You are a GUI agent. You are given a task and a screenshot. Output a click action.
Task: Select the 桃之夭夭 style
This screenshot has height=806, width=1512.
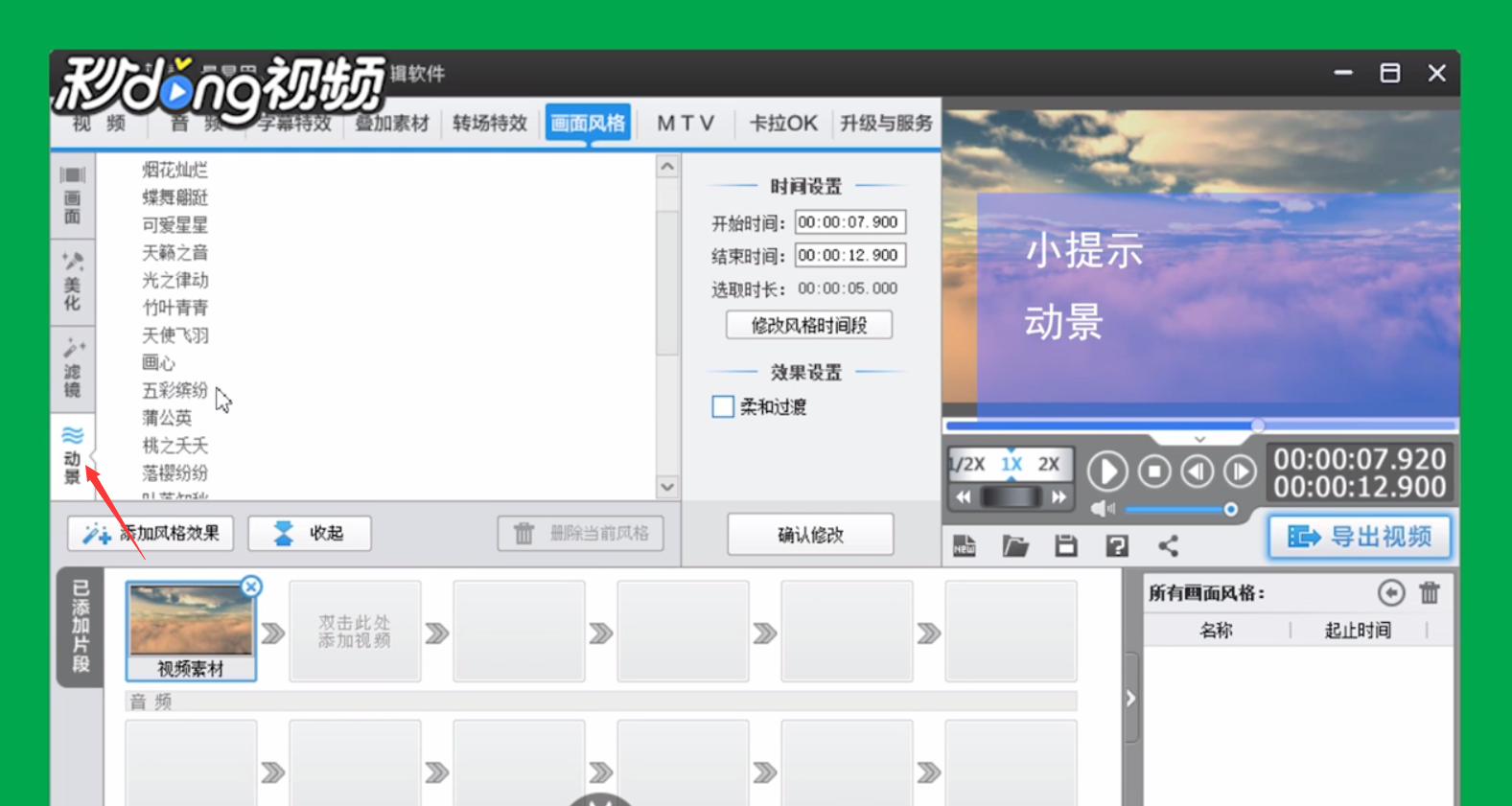(174, 446)
